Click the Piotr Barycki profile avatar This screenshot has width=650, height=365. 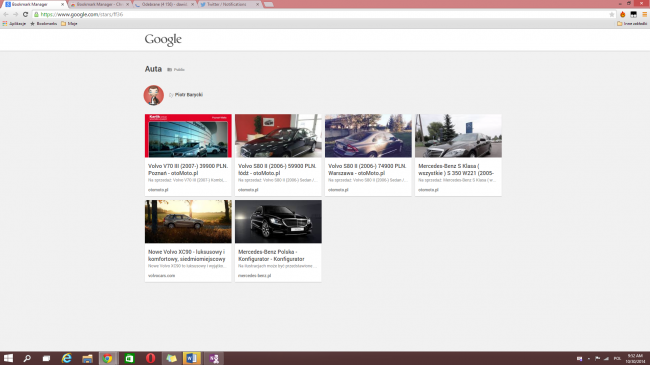(153, 95)
